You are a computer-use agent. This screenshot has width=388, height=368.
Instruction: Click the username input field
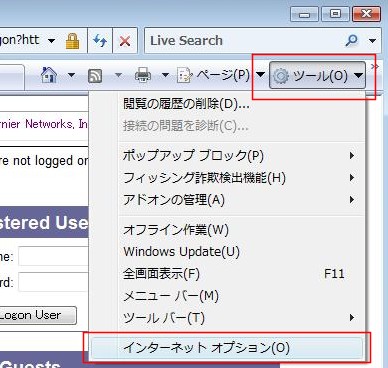[x=53, y=256]
